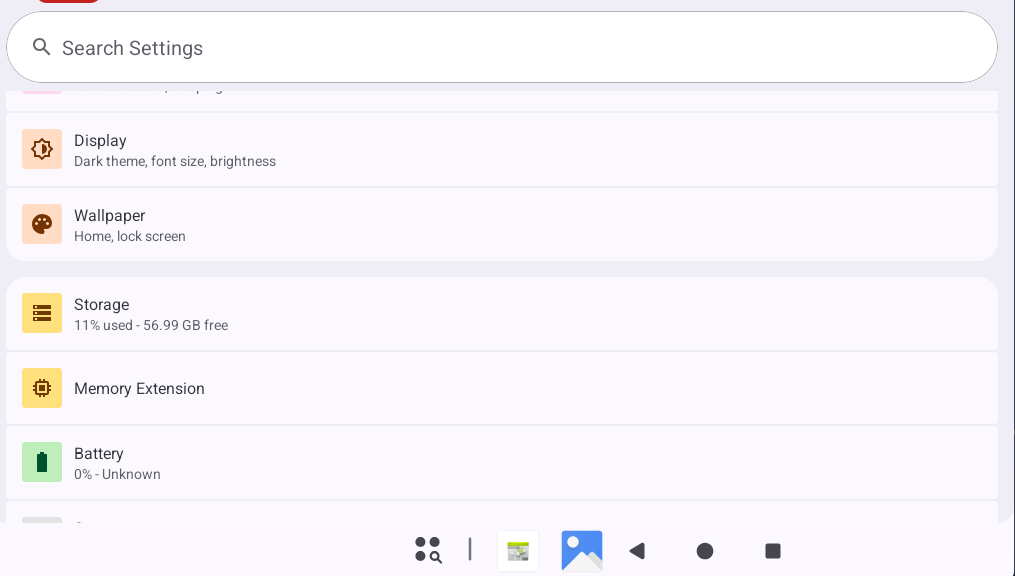This screenshot has width=1015, height=576.
Task: Go back with the triangle navigation button
Action: (x=638, y=551)
